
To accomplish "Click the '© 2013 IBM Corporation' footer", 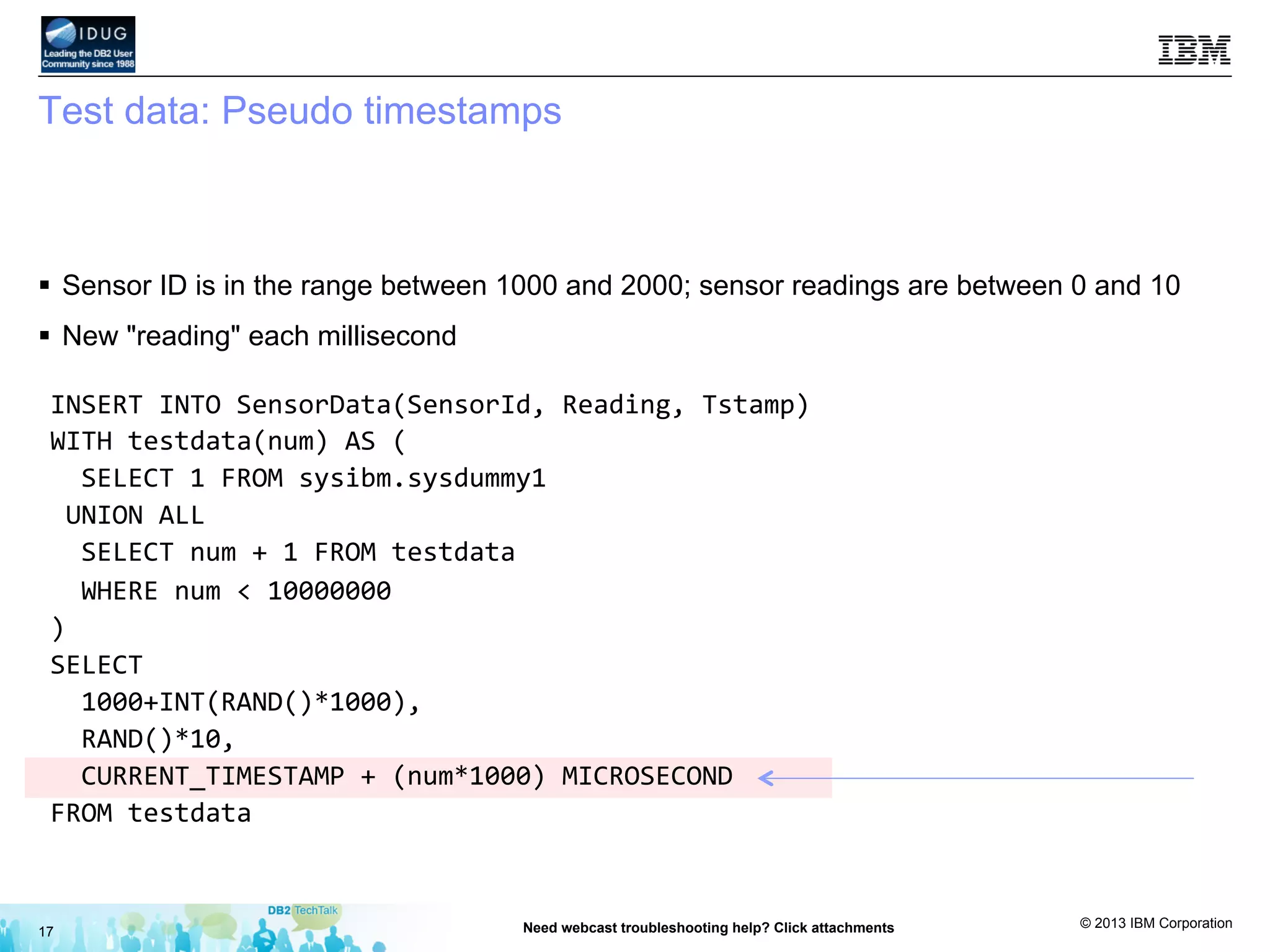I will 1156,923.
